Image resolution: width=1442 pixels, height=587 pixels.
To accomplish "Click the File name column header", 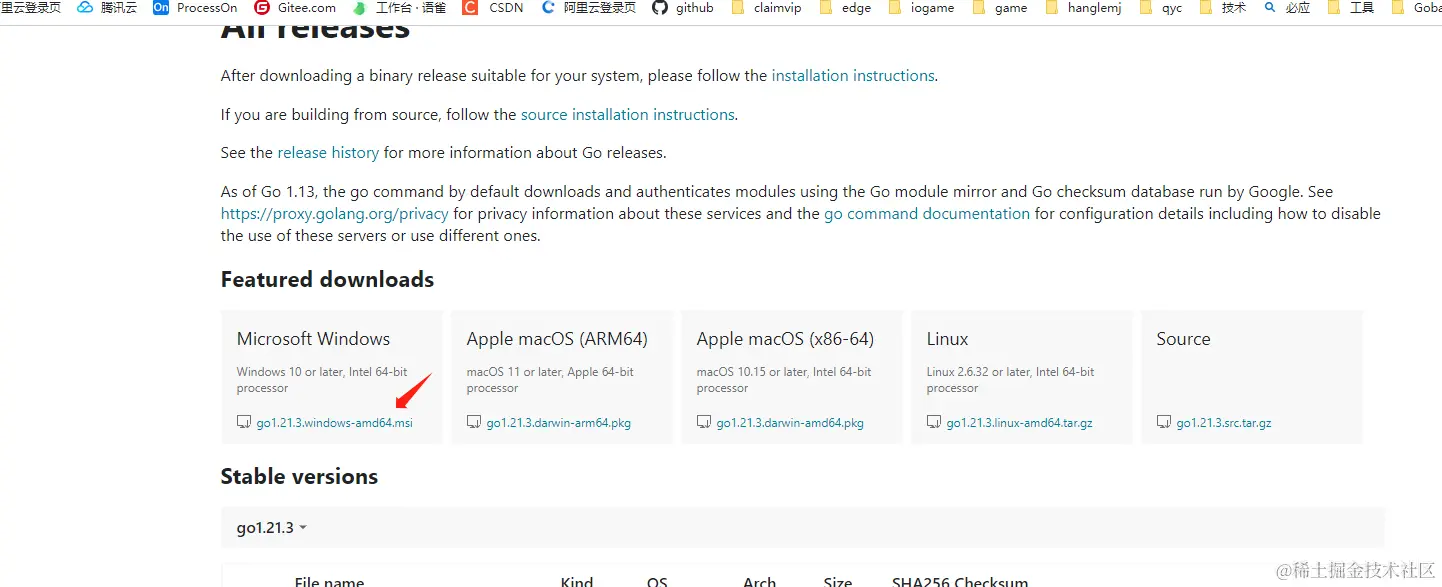I will pyautogui.click(x=329, y=582).
